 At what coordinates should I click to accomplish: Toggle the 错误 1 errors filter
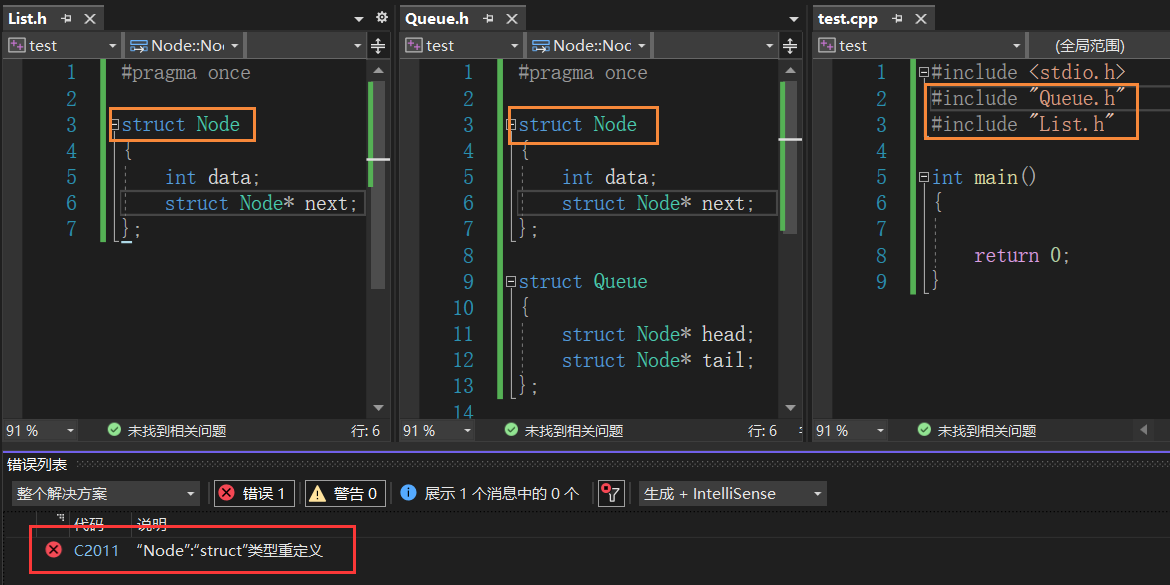[254, 493]
